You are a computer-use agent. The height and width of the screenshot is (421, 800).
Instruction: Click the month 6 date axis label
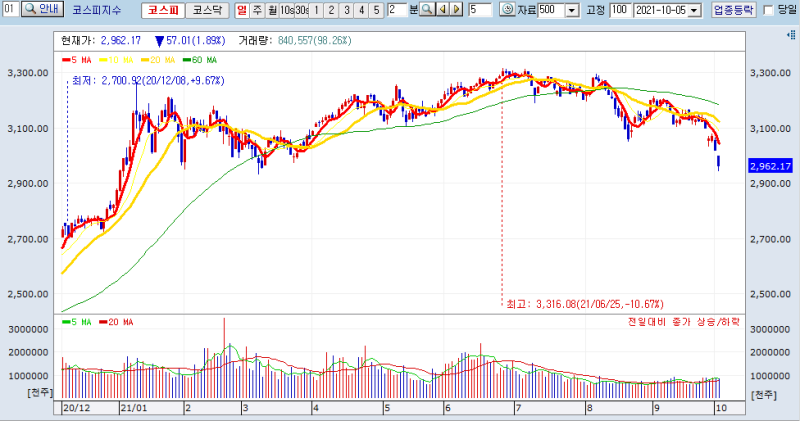pyautogui.click(x=447, y=408)
